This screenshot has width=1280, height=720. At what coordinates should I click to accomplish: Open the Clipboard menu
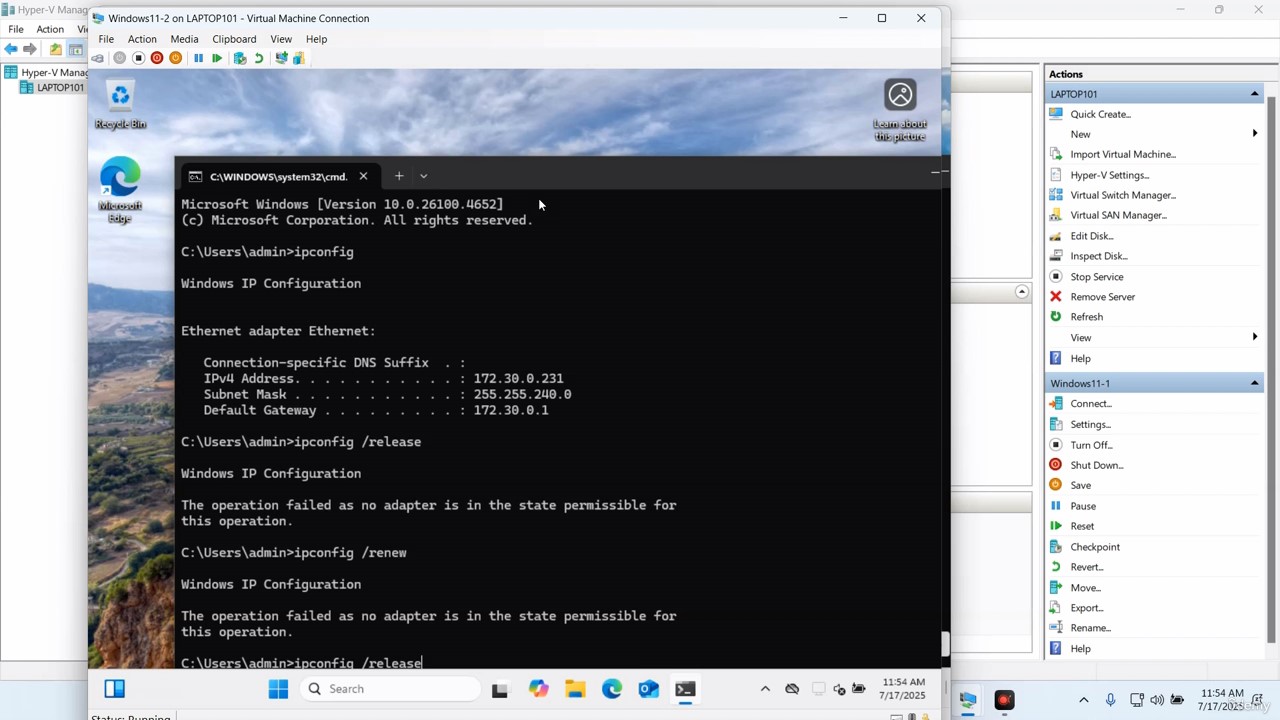tap(234, 39)
